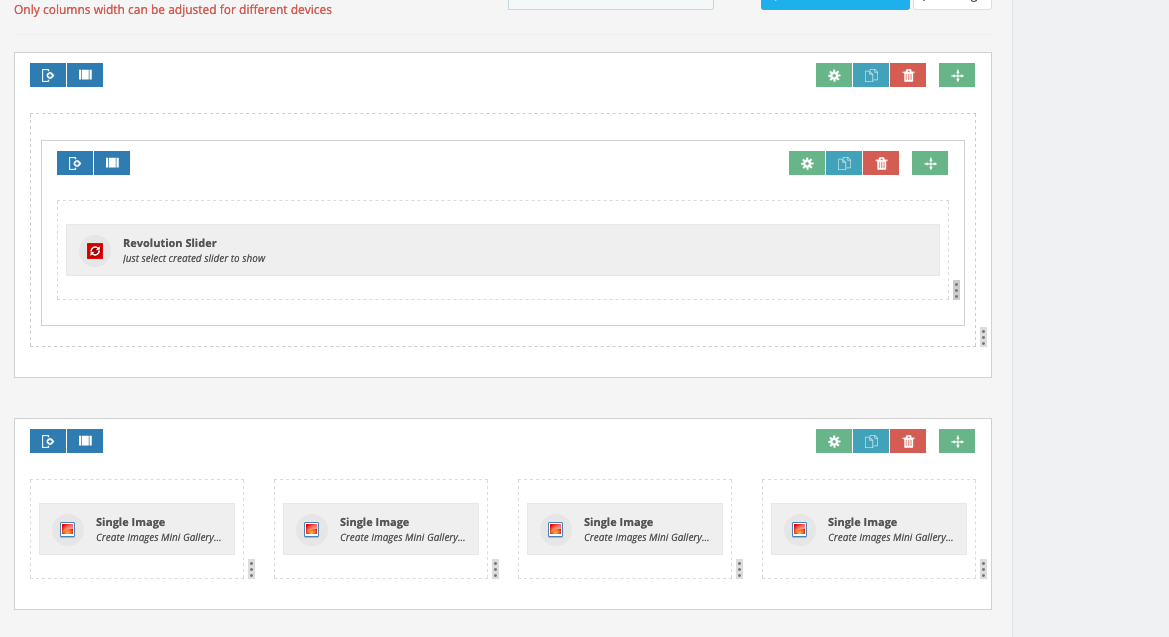Click the fourth 'Create Images Mini Gallery...' description
Viewport: 1169px width, 637px height.
point(890,537)
